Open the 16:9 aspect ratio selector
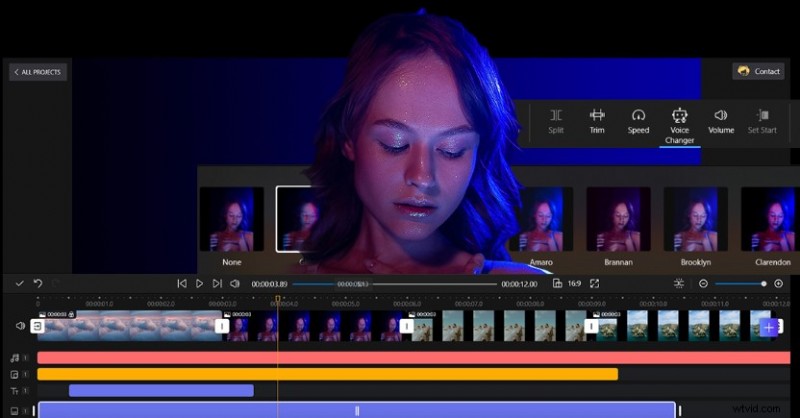The image size is (800, 418). point(566,284)
